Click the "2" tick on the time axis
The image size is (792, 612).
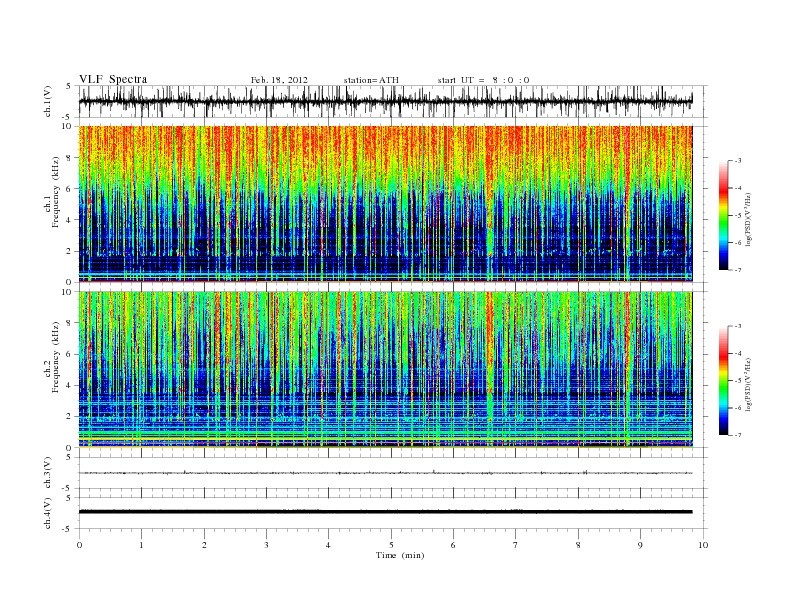tap(204, 545)
